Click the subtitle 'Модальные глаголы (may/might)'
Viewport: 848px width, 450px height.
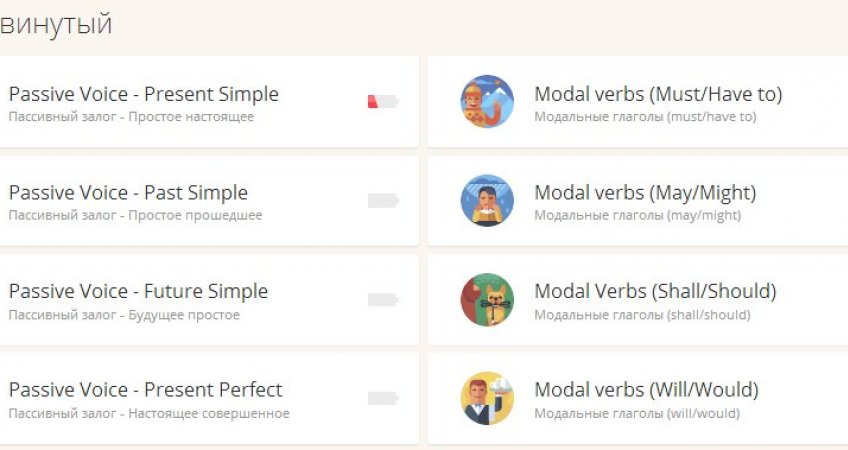tap(637, 215)
